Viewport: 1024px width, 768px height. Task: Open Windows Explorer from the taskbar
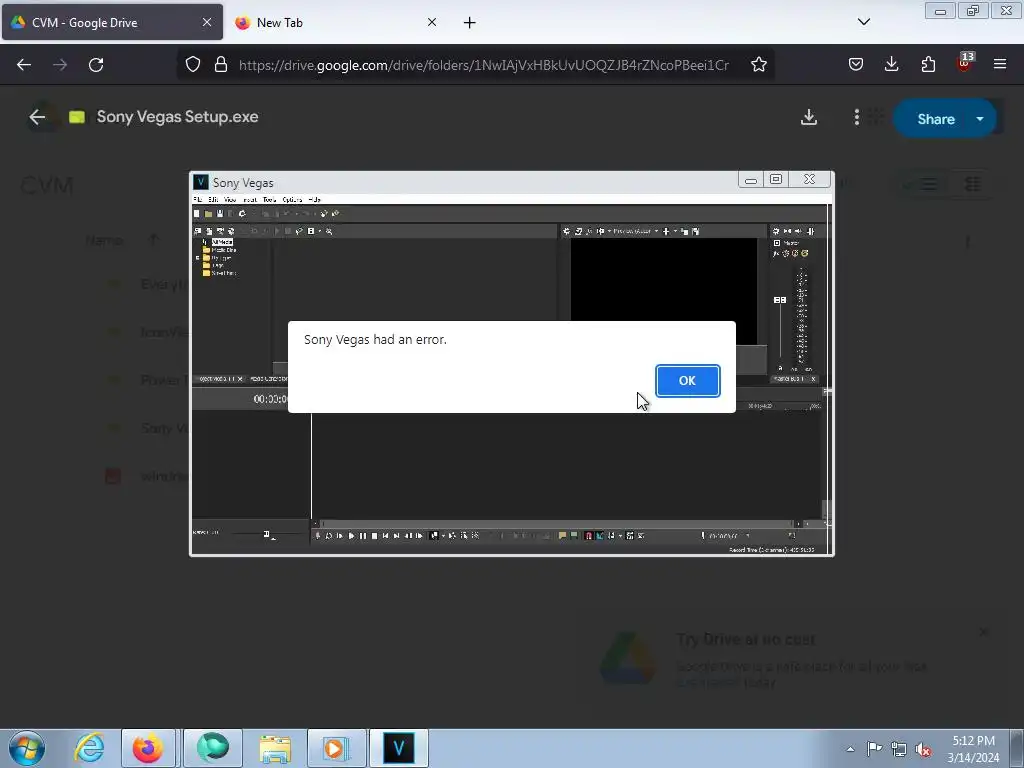[275, 748]
